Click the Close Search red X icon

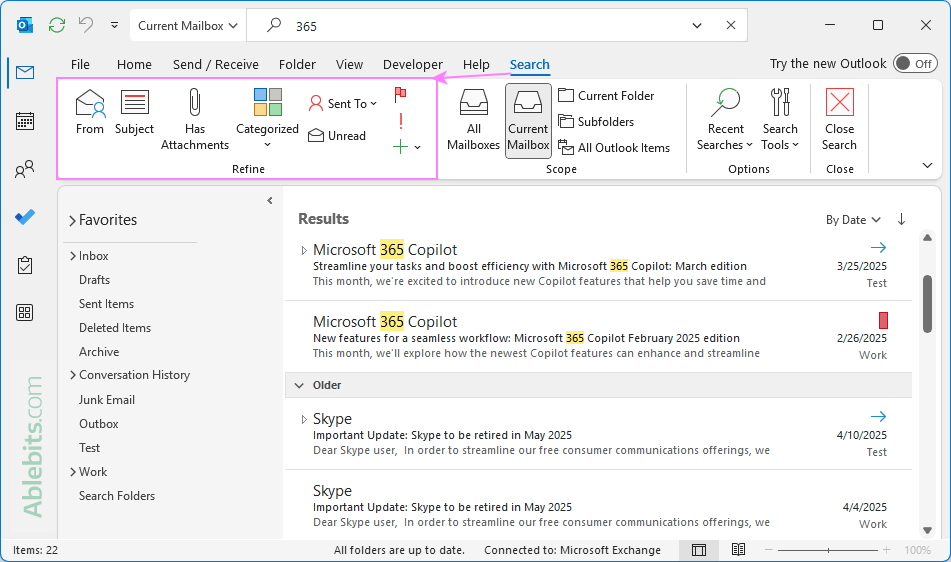(839, 103)
